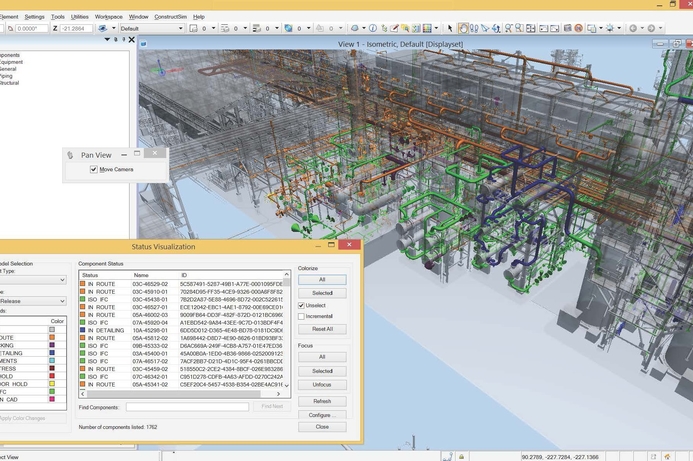Click the orange circular clip-off icon
The width and height of the screenshot is (693, 461).
click(579, 28)
